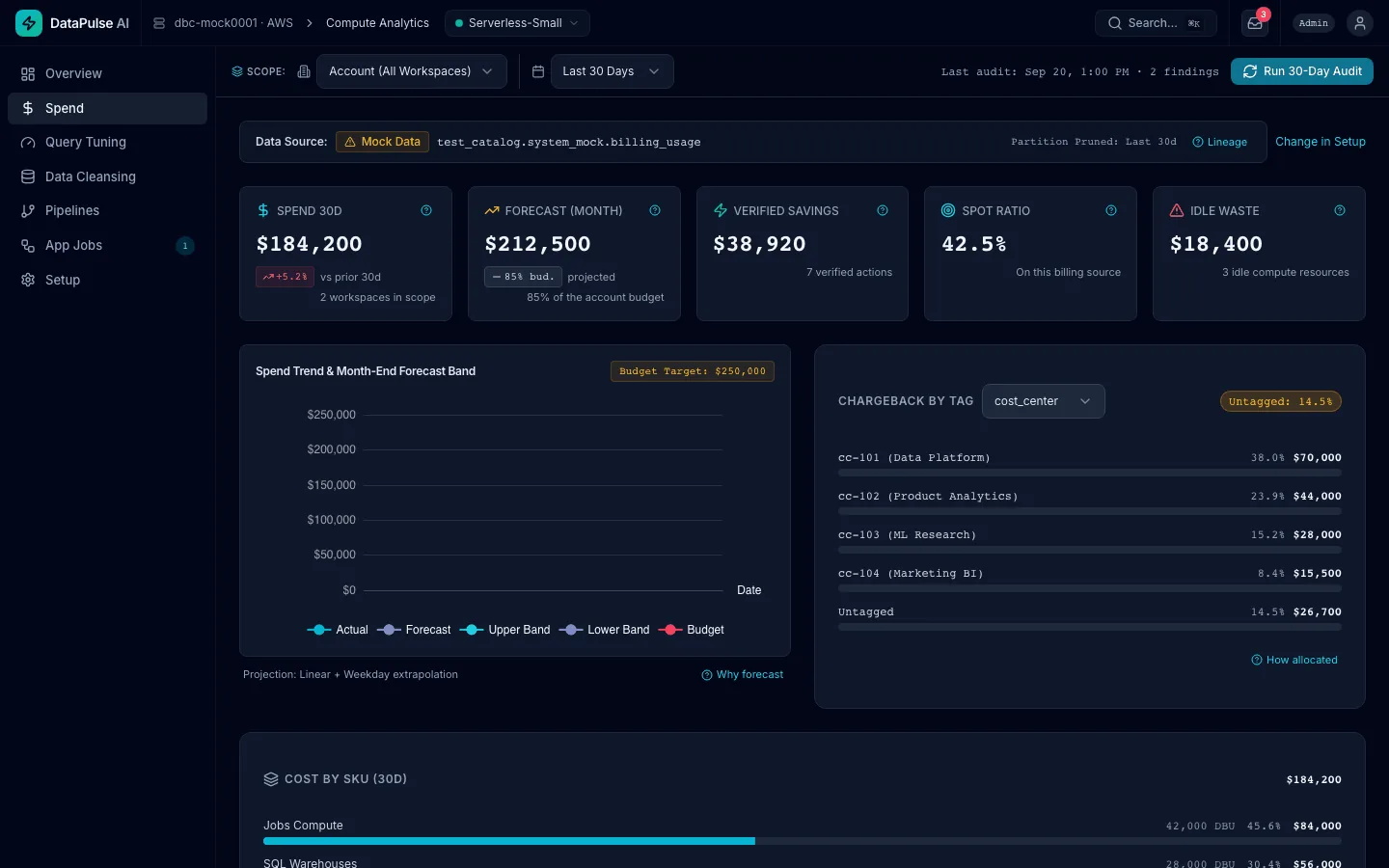Click the 85% bud. badge
1389x868 pixels.
[x=523, y=277]
